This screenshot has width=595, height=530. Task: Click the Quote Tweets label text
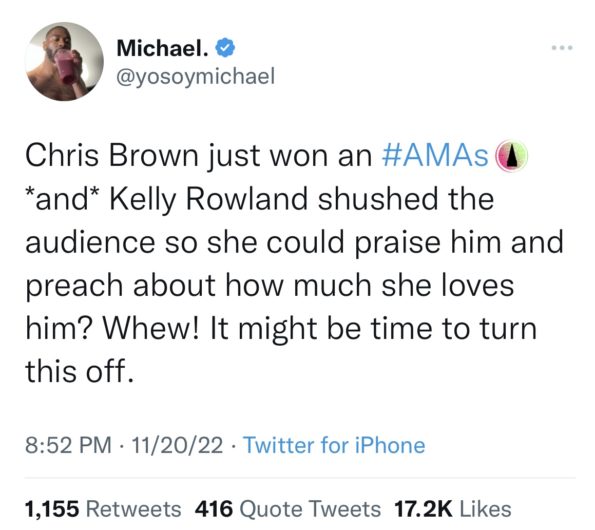tap(310, 509)
